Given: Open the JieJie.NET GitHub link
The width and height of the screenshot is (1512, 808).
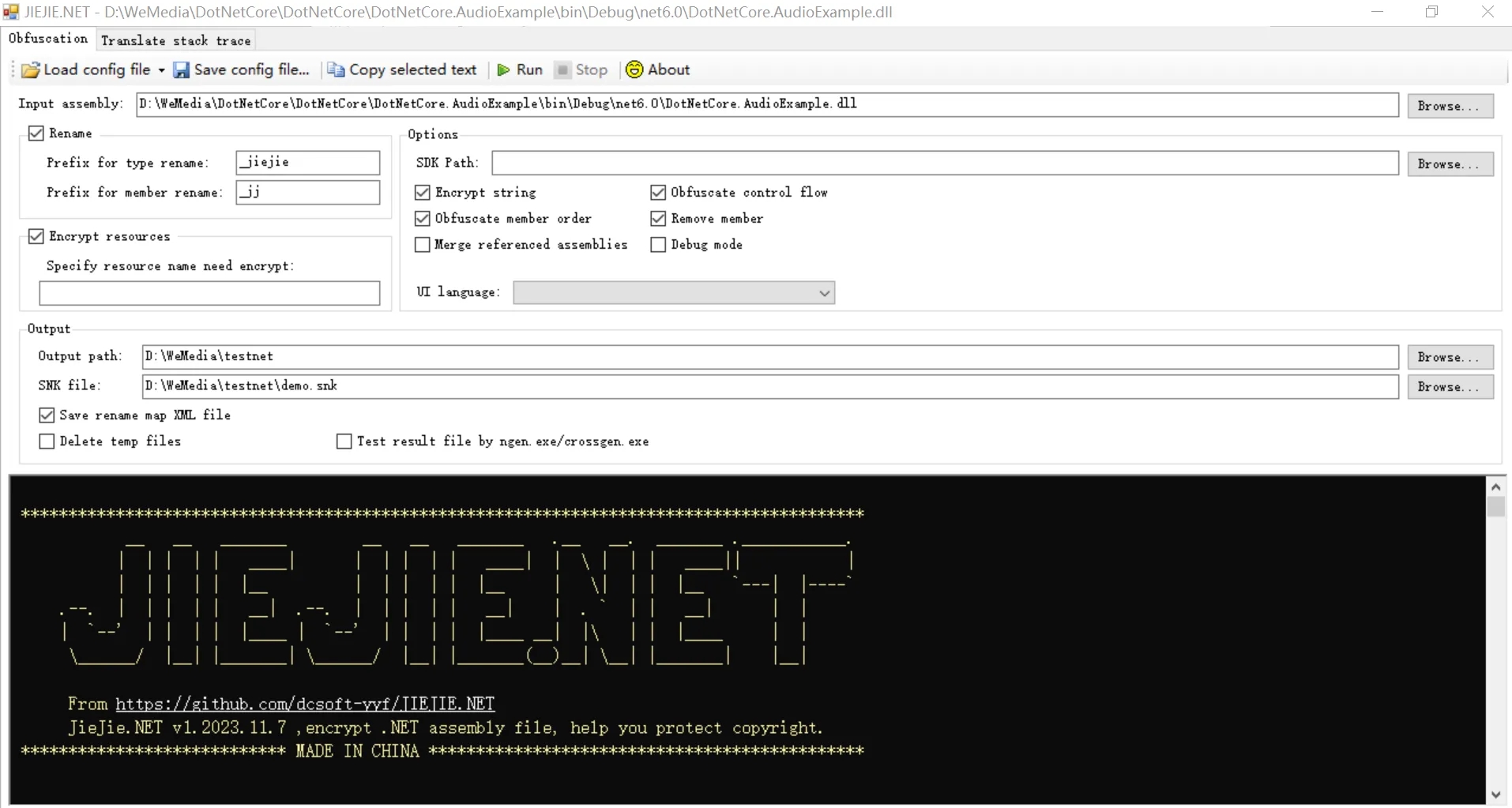Looking at the screenshot, I should [304, 703].
